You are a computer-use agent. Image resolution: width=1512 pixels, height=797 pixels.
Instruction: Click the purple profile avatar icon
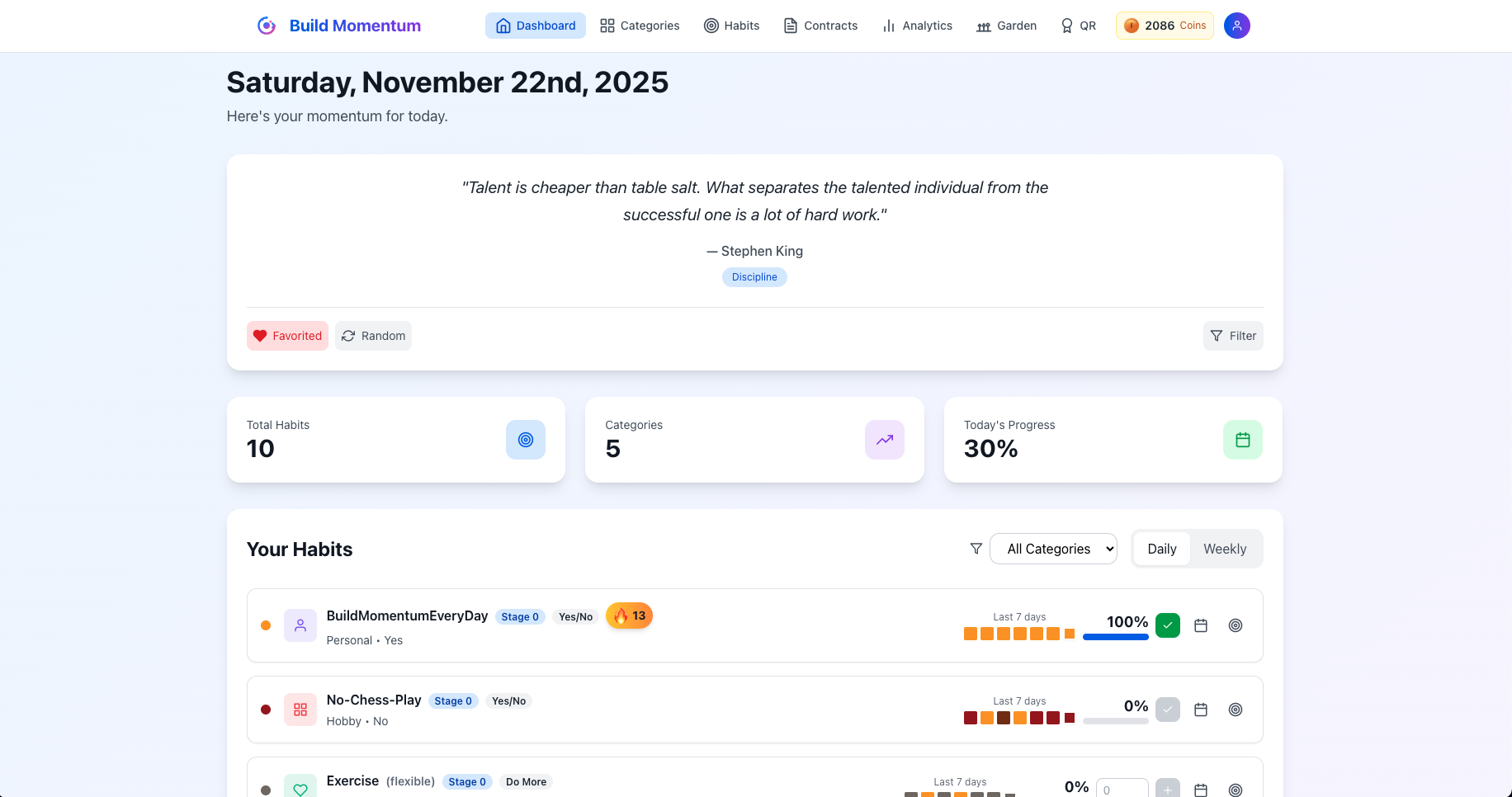click(1236, 26)
